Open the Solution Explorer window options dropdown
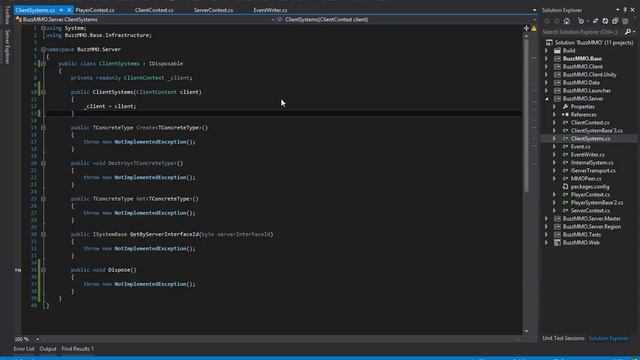640x360 pixels. [618, 10]
